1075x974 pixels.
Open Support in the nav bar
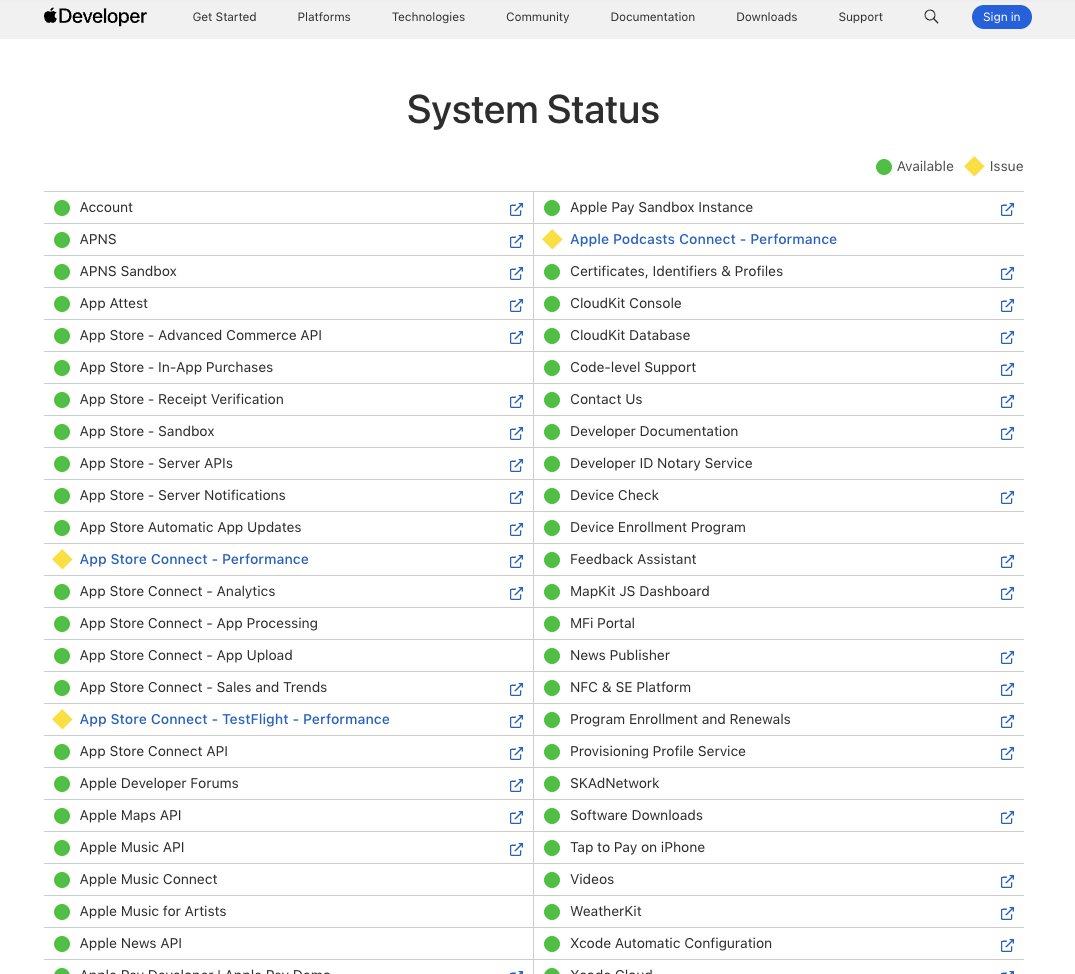(860, 16)
